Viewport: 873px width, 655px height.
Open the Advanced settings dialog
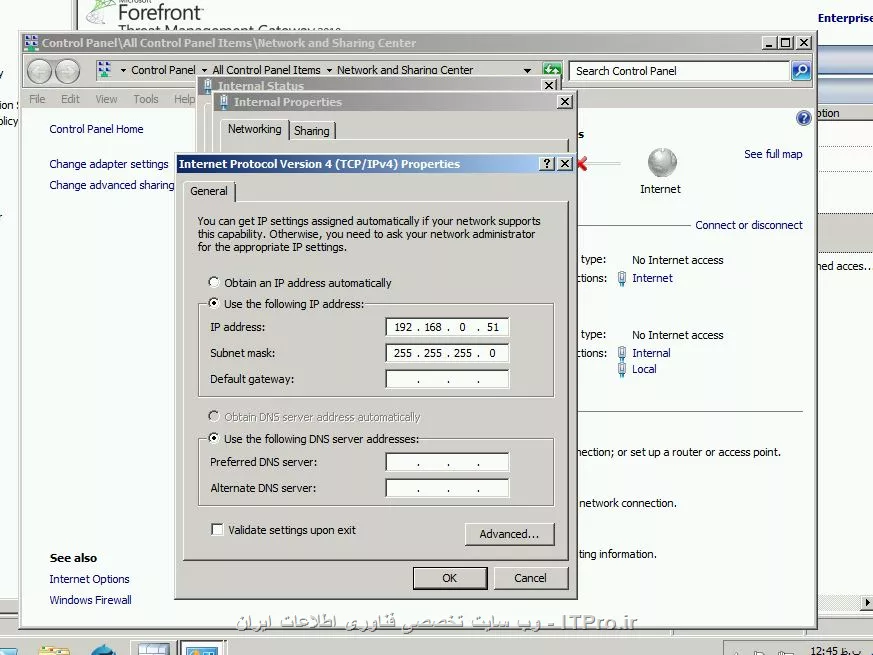coord(509,534)
